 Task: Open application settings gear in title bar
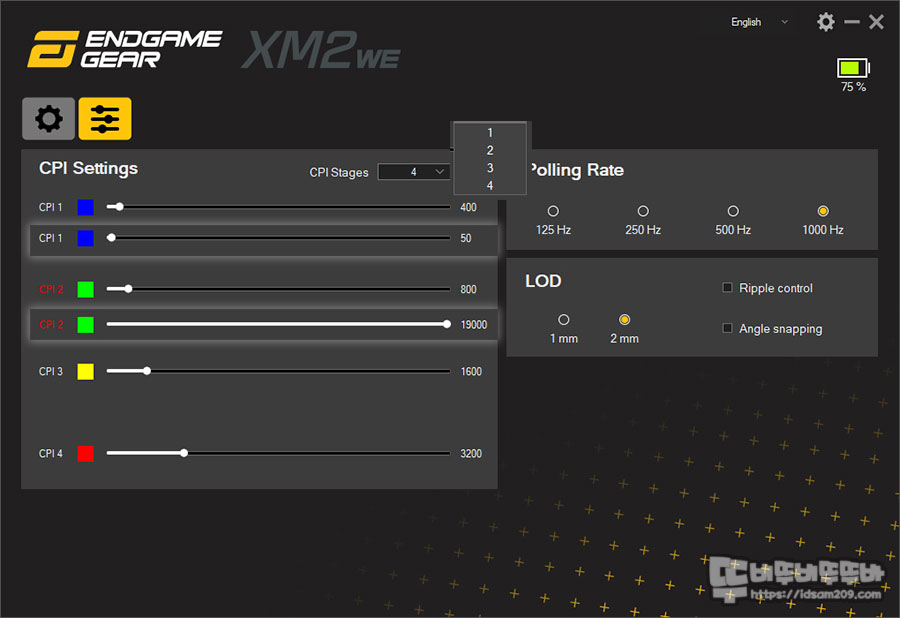pos(825,22)
